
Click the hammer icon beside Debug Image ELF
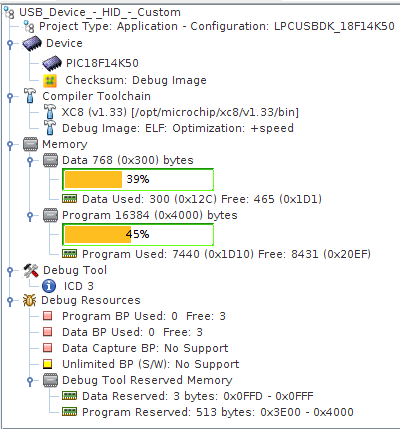(x=50, y=128)
